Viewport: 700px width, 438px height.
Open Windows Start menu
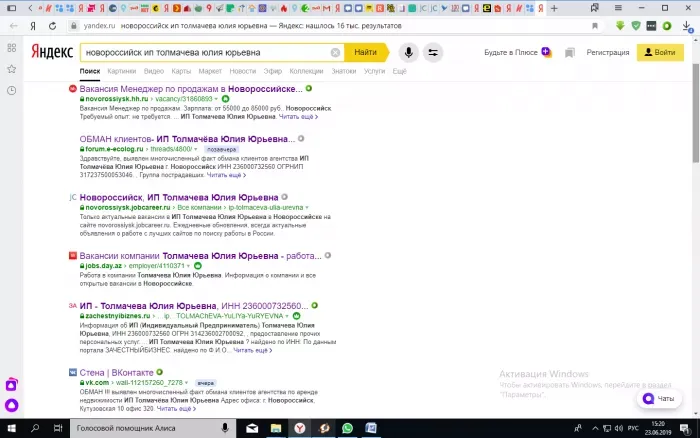(12, 428)
